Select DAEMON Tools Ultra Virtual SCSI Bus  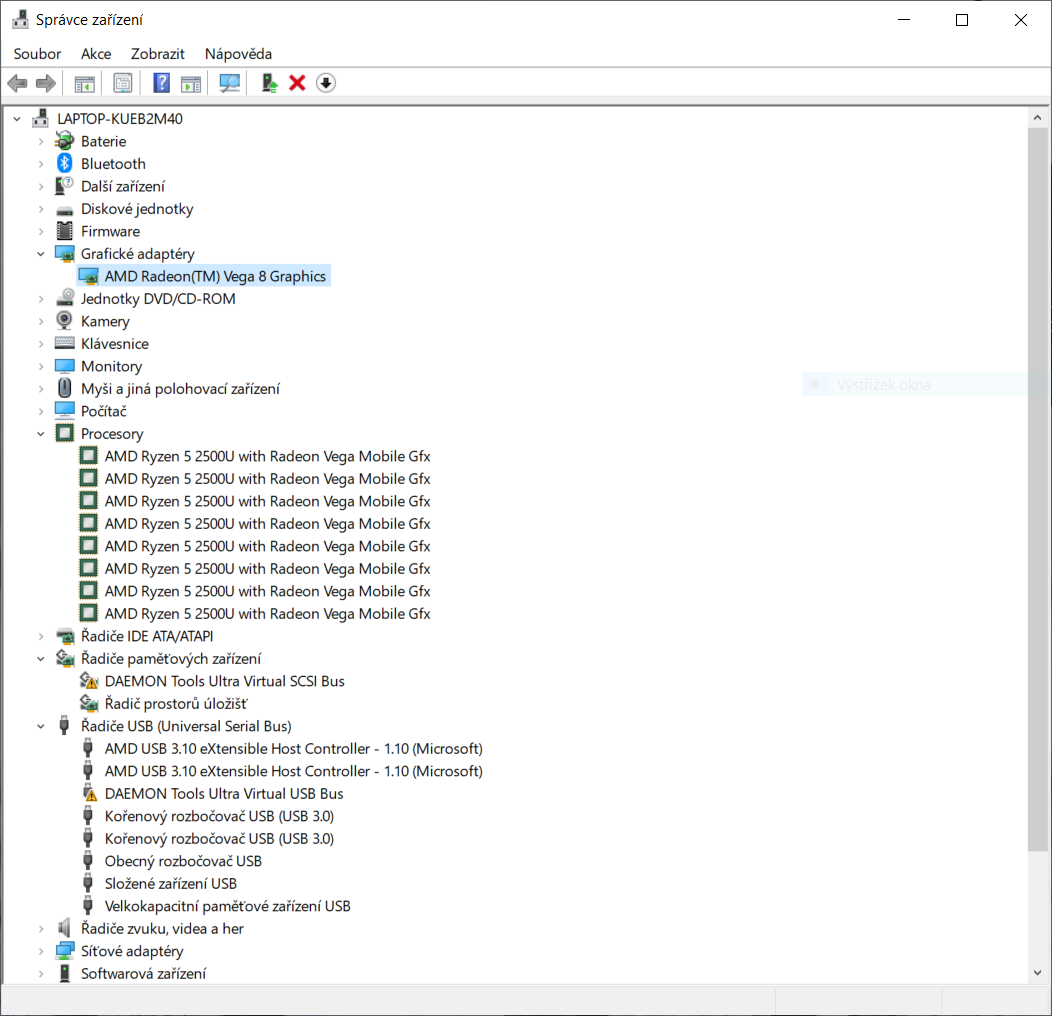coord(224,681)
